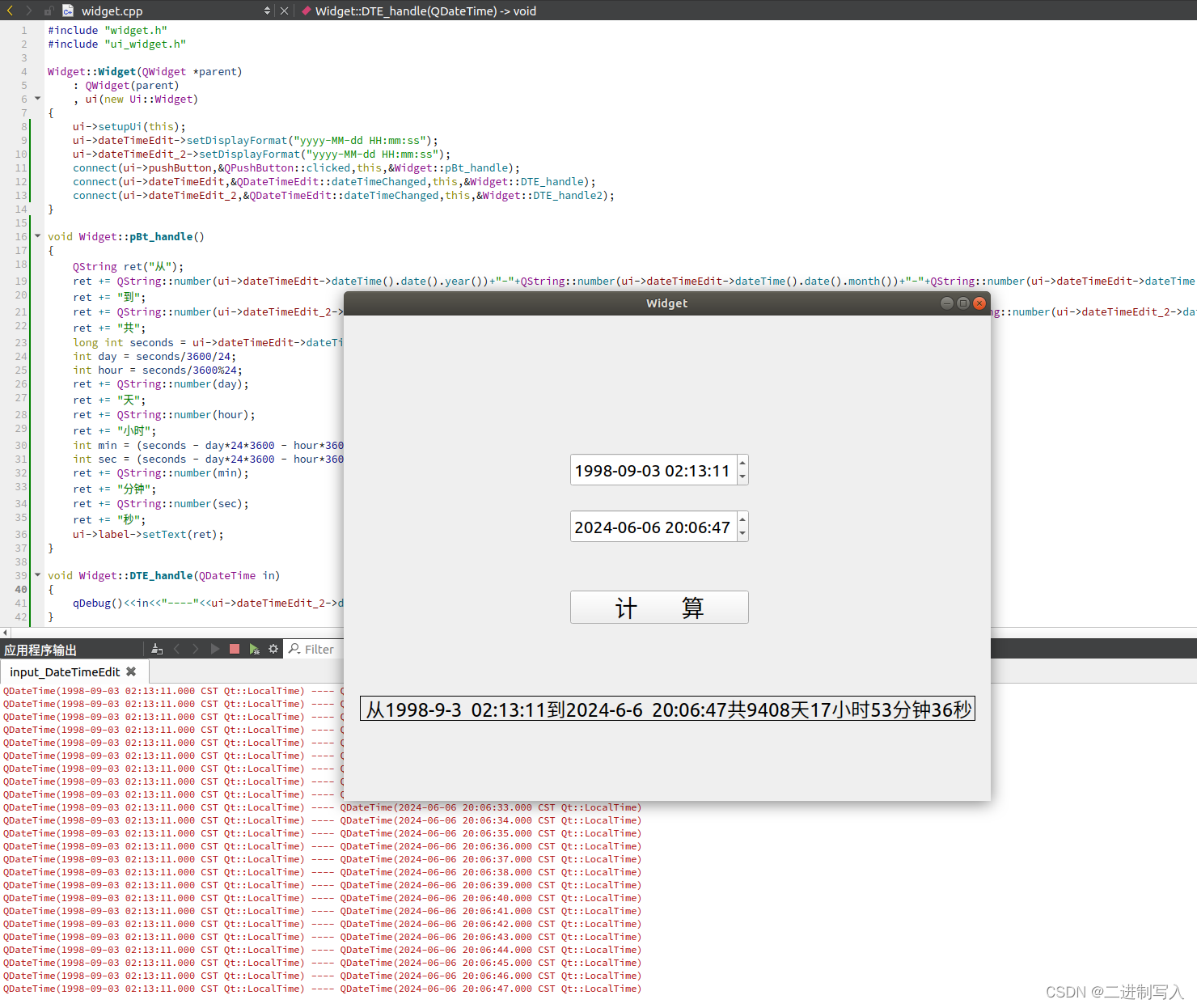Collapse the Widget constructor at line 6
The height and width of the screenshot is (1008, 1197).
point(37,99)
